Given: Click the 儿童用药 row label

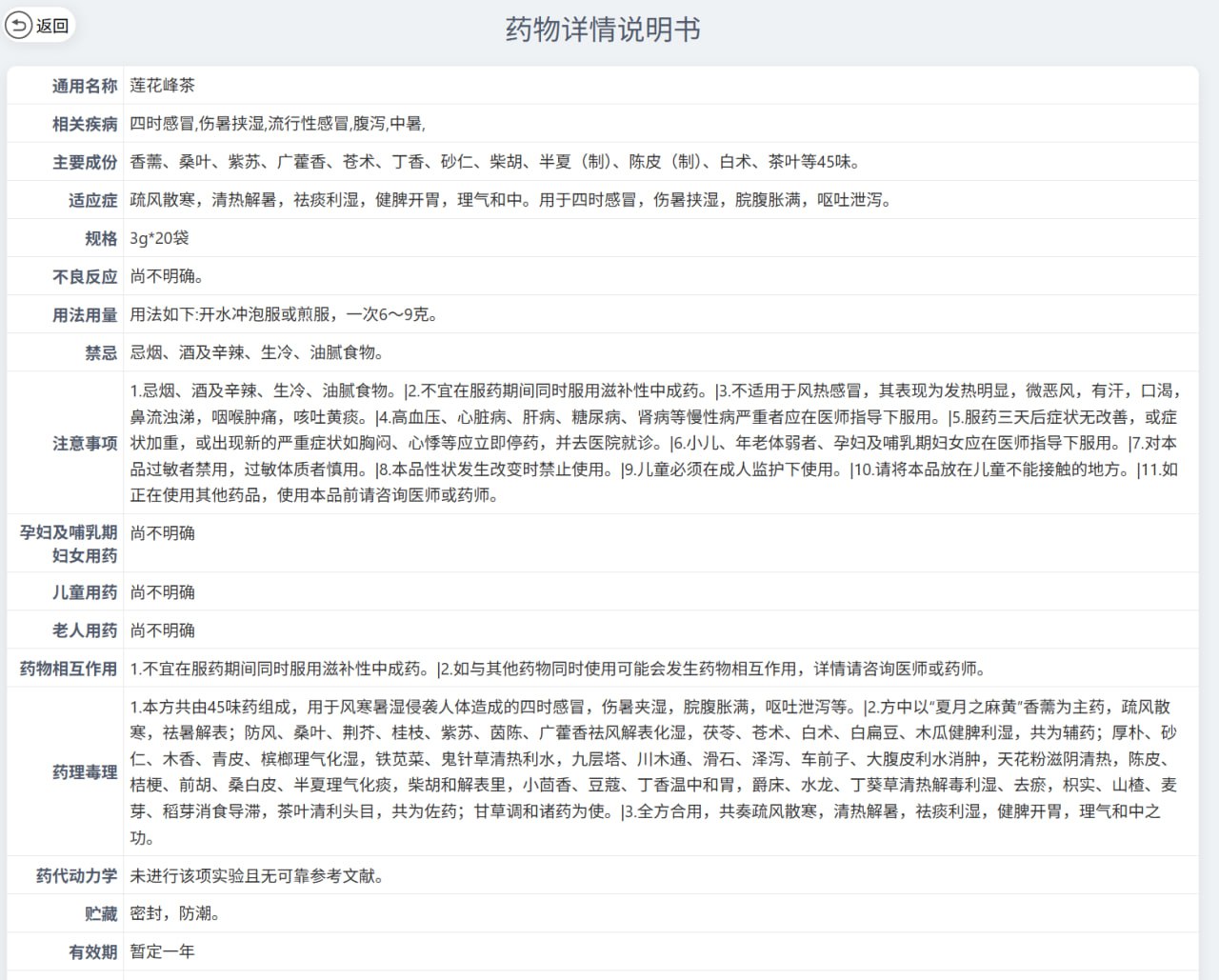Looking at the screenshot, I should click(x=82, y=591).
